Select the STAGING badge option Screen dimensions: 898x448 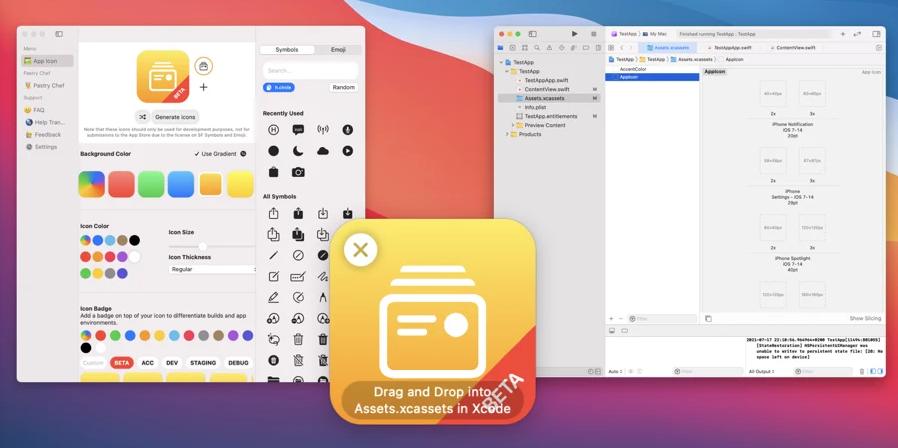[x=203, y=363]
